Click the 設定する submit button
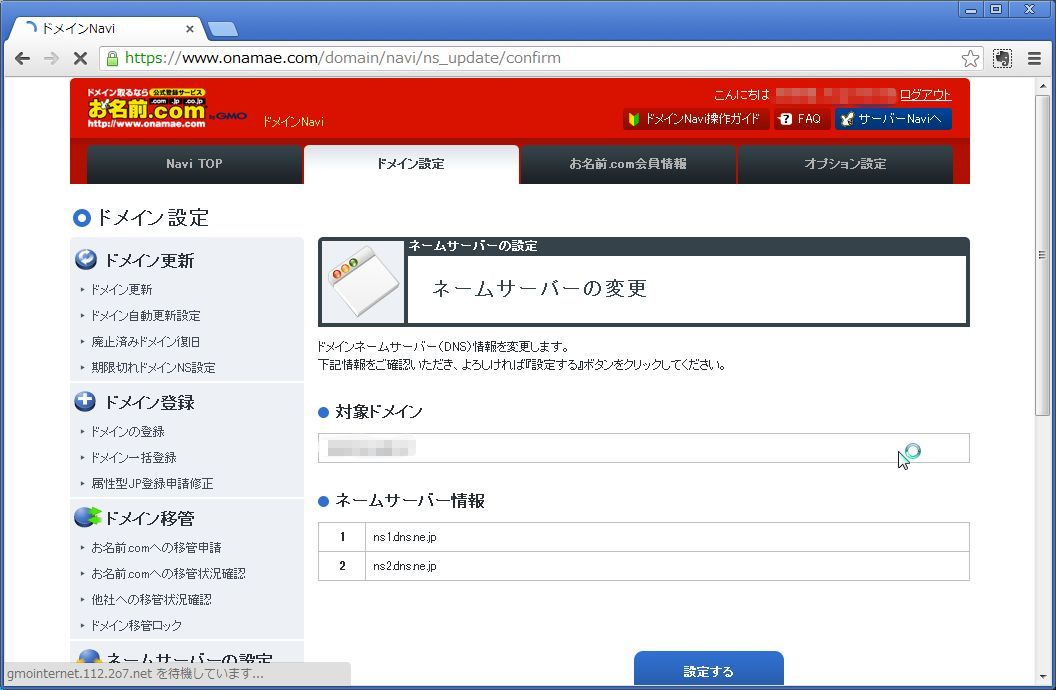The image size is (1056, 690). 708,670
